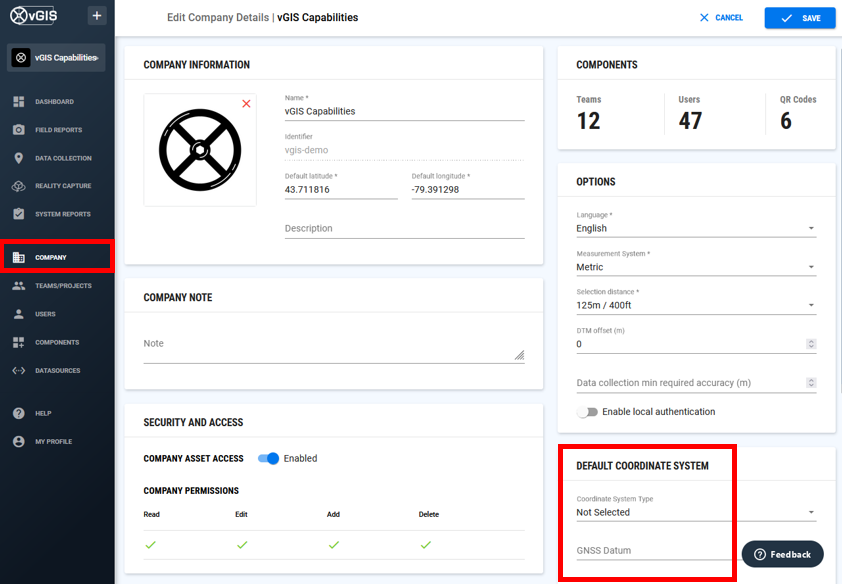Screen dimensions: 842x584
Task: Toggle Company Asset Access switch
Action: click(x=268, y=458)
